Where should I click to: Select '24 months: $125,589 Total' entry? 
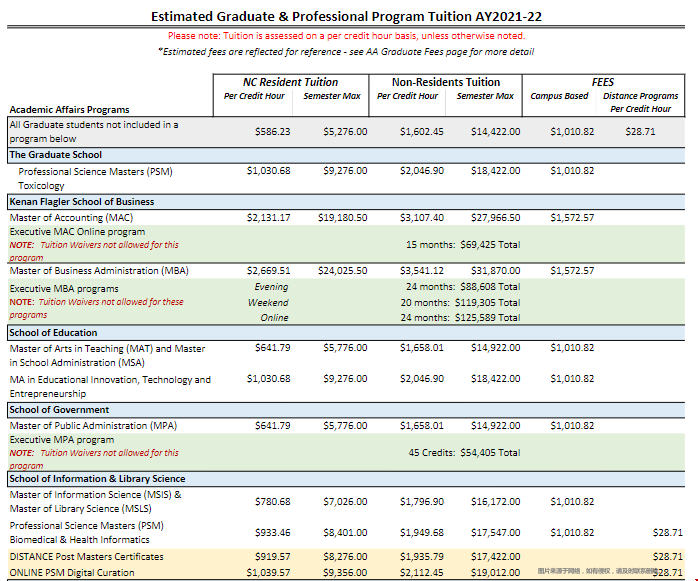click(460, 318)
